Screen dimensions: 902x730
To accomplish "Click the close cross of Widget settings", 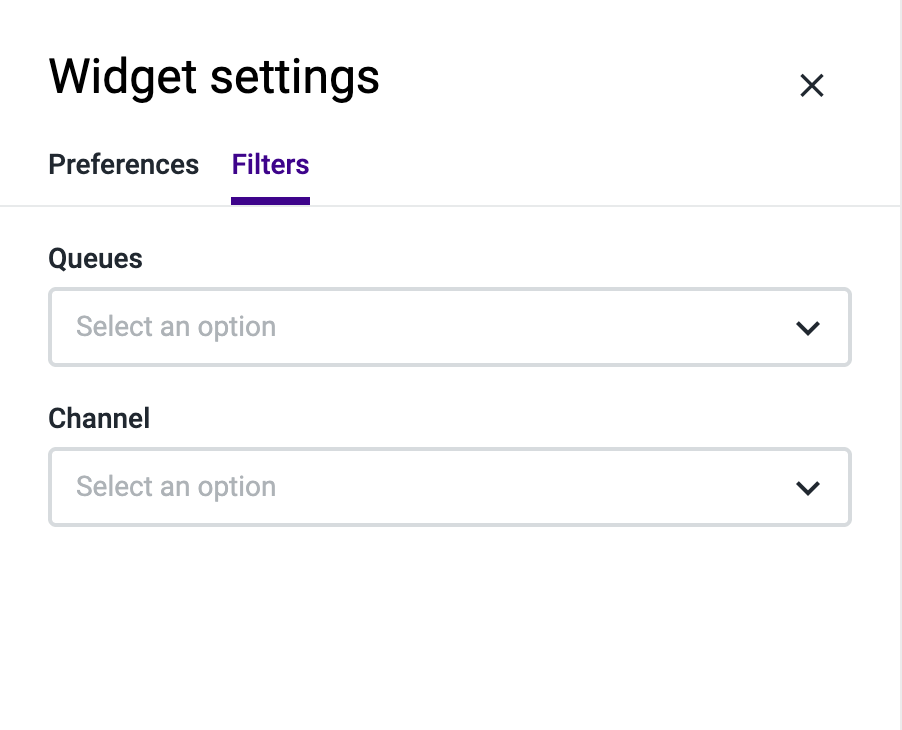I will [811, 86].
